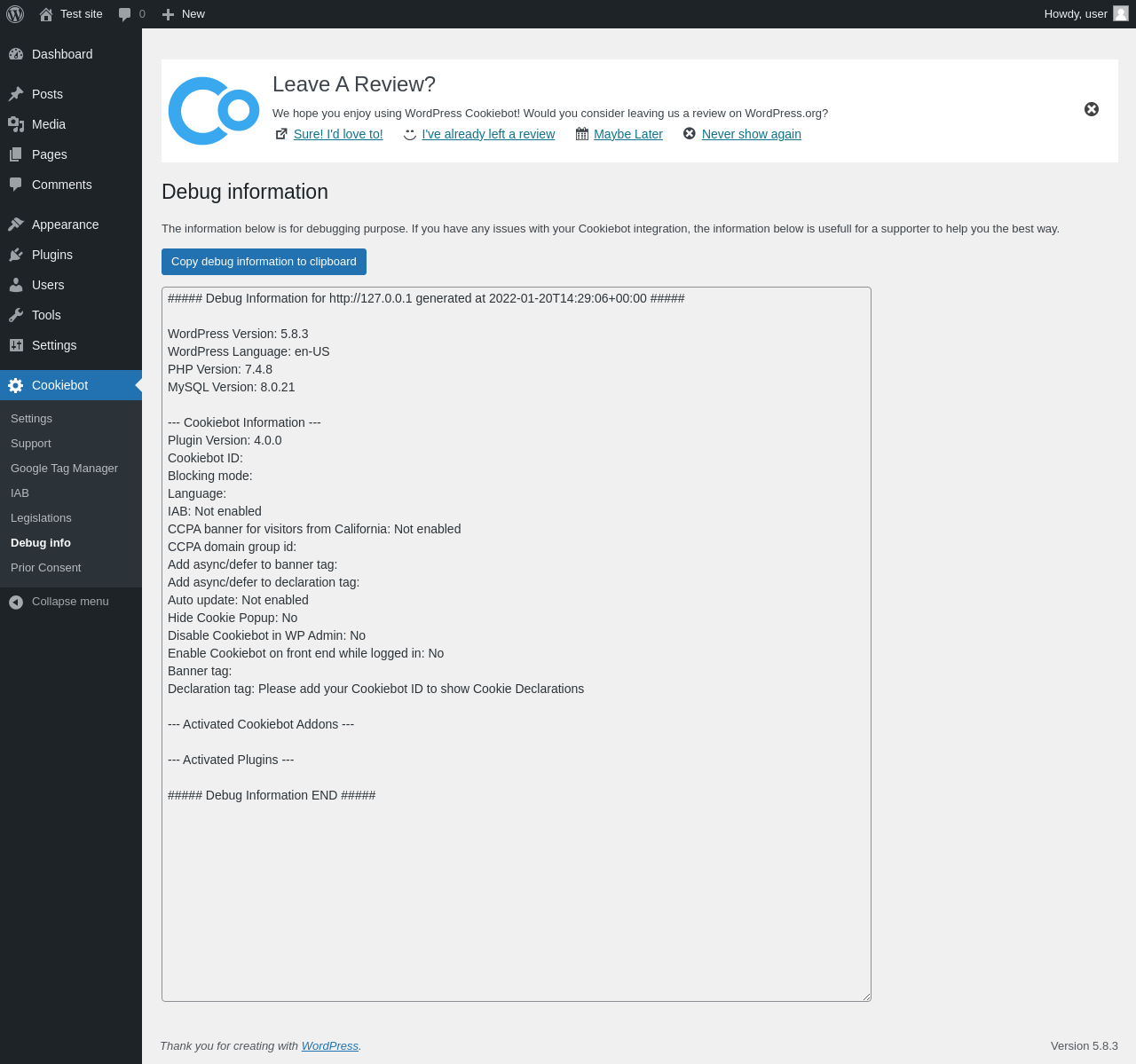Click the Plugin Version: 4.0.0 line
Screen dimensions: 1136x1064
tap(225, 440)
